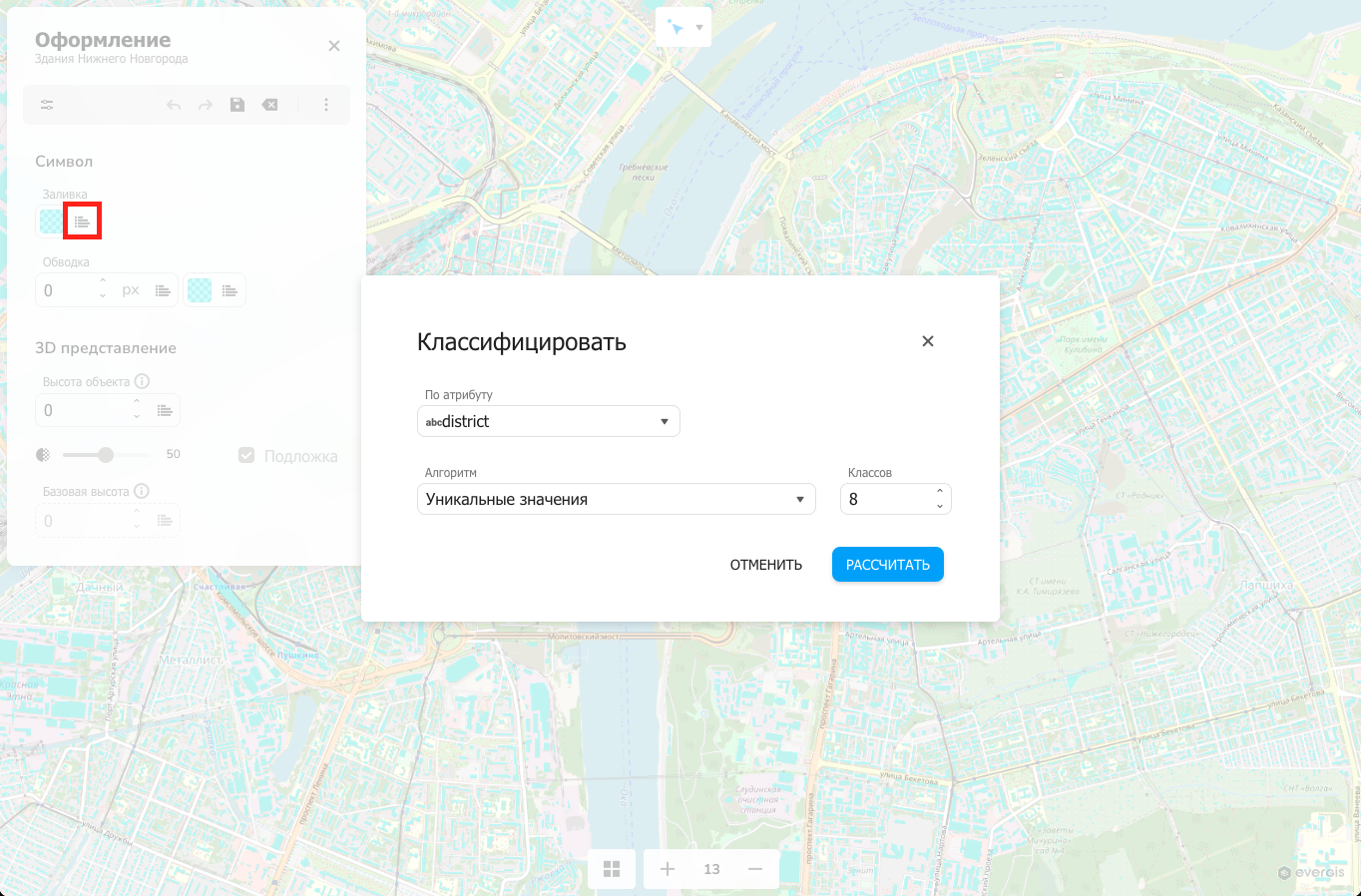
Task: Open classification for Базовая высота
Action: [x=165, y=521]
